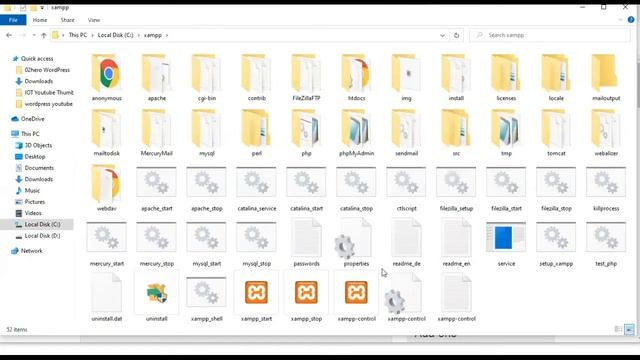
Task: Open the Home ribbon tab
Action: pos(40,20)
